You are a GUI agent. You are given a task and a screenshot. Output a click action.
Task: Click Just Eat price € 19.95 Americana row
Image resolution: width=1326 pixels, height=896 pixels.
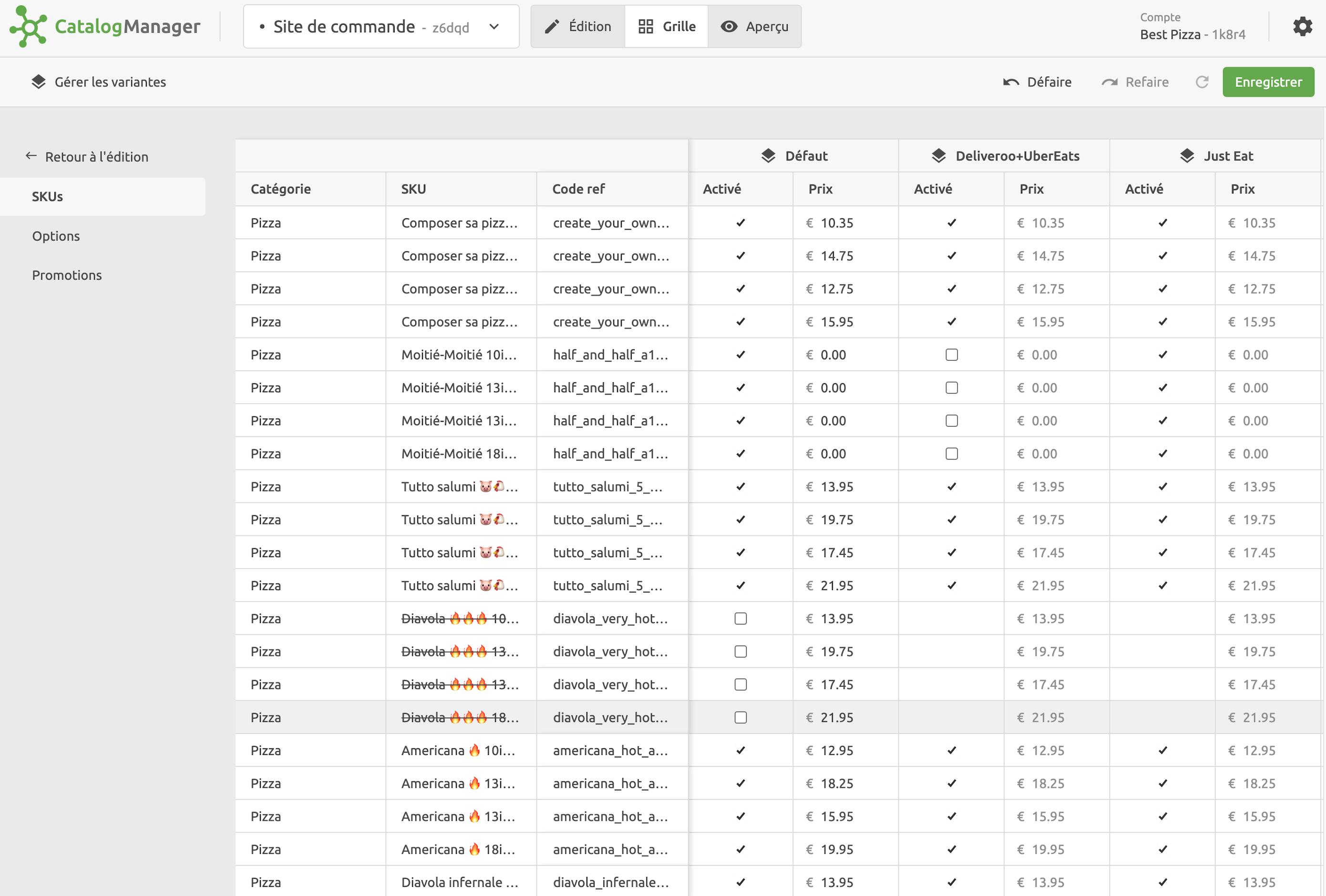click(x=1268, y=850)
